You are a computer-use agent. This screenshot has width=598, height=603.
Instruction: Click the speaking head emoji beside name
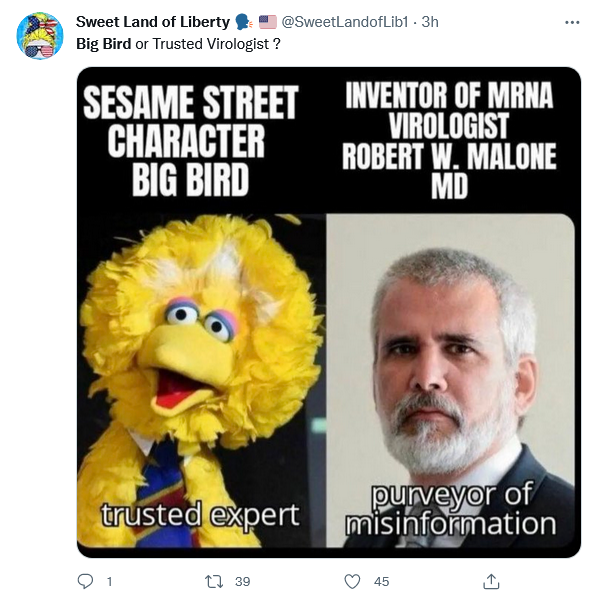(244, 22)
